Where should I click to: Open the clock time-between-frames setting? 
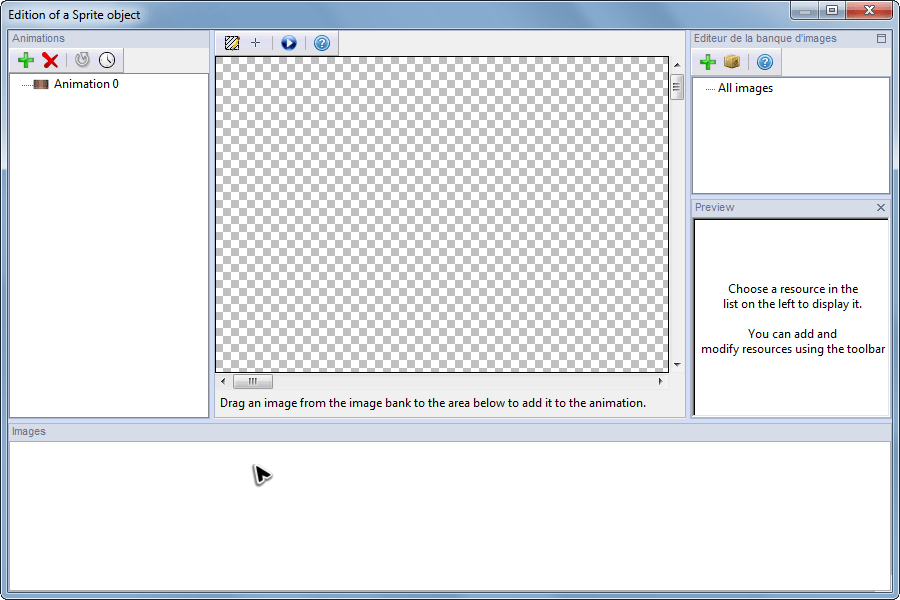[x=107, y=60]
